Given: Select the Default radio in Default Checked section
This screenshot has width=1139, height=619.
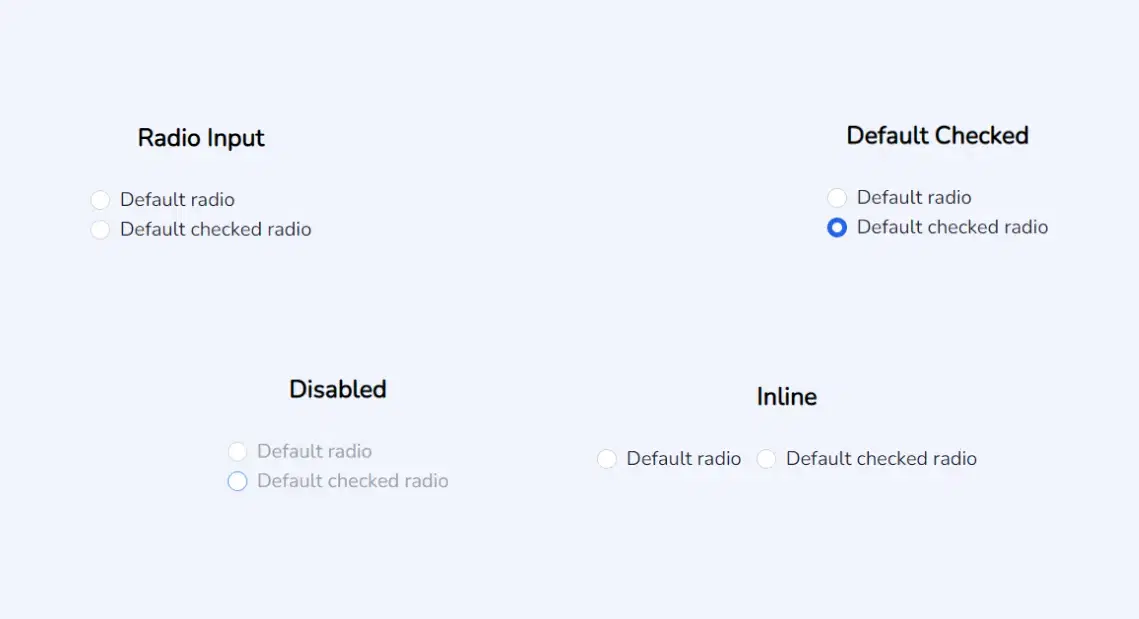Looking at the screenshot, I should click(837, 197).
